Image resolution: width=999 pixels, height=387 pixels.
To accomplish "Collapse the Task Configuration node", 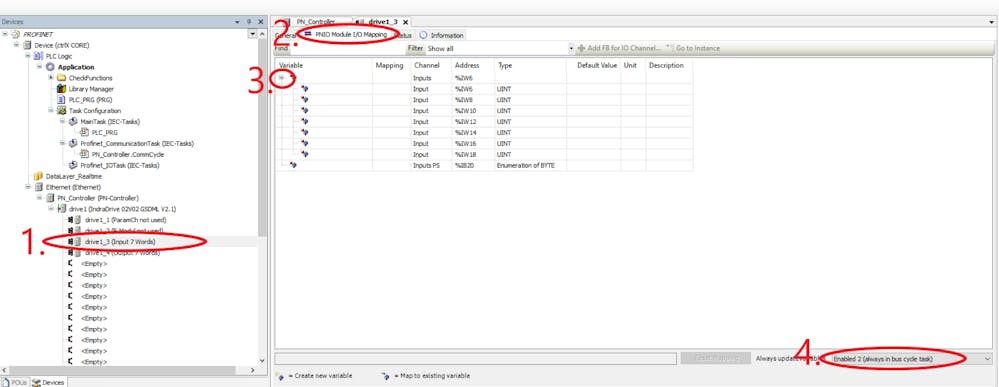I will 51,111.
